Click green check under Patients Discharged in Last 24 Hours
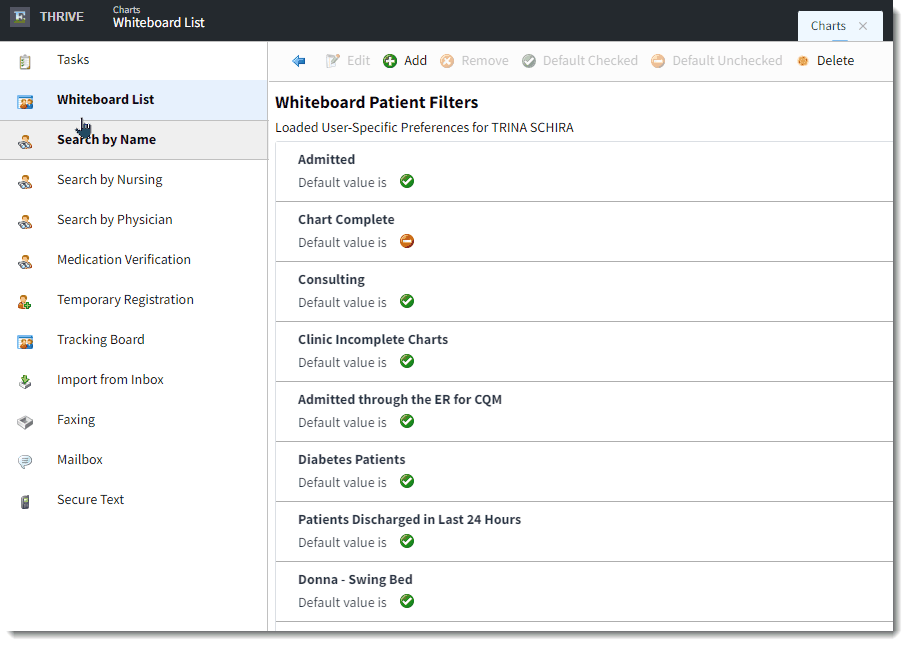Viewport: 908px width, 646px height. (407, 541)
